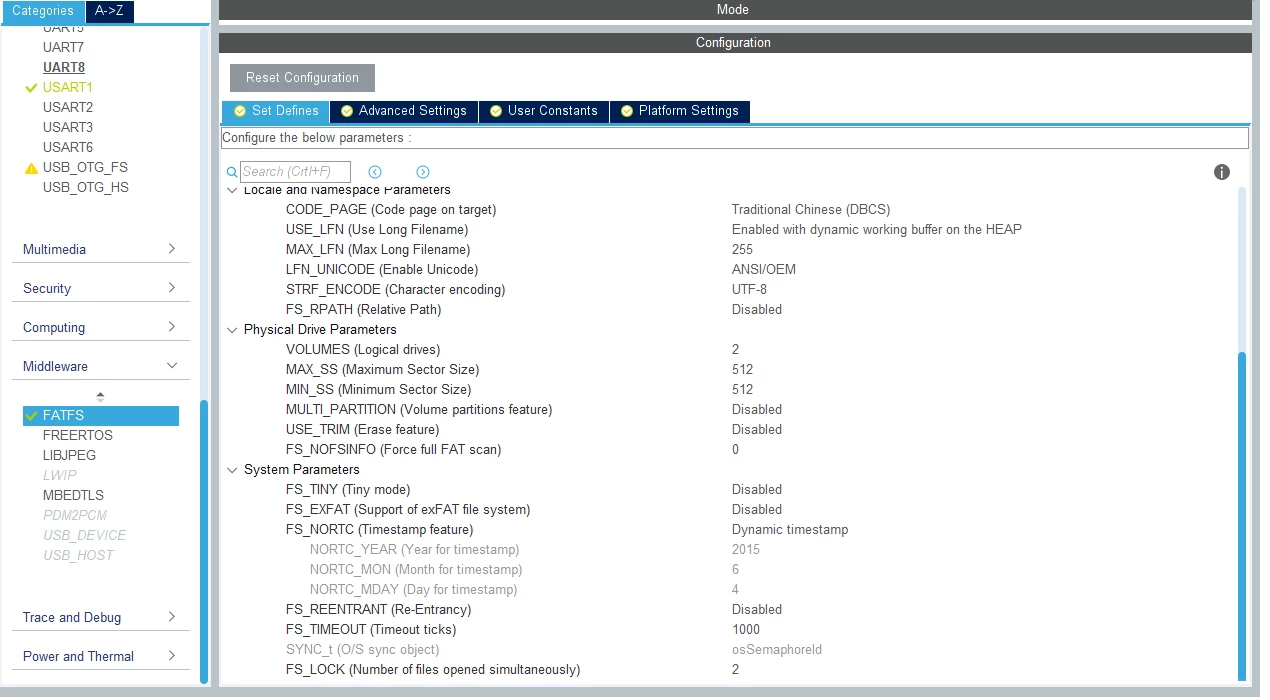Expand the Trace and Debug category

coord(172,616)
